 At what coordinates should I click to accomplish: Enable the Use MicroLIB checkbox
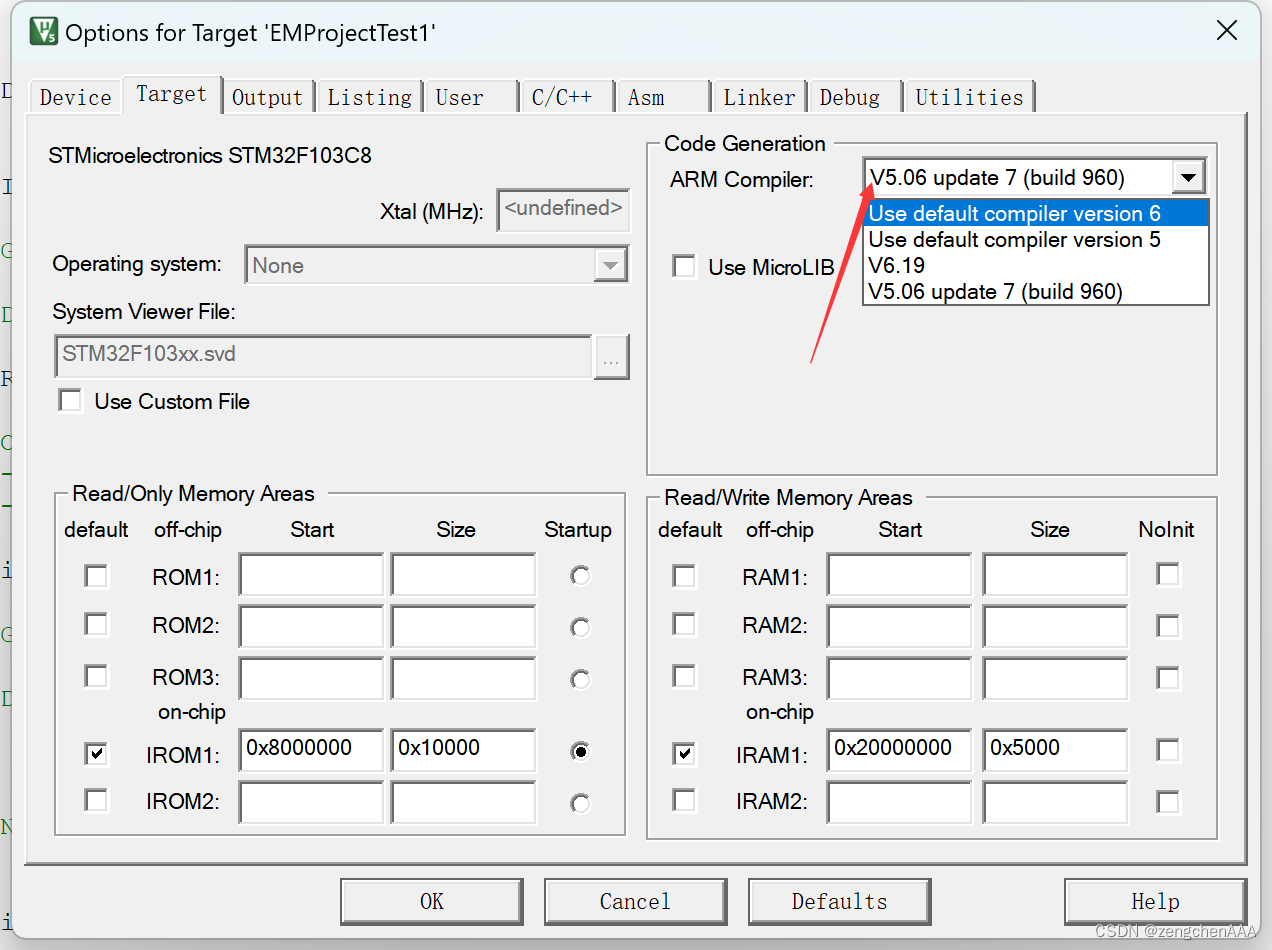tap(684, 266)
